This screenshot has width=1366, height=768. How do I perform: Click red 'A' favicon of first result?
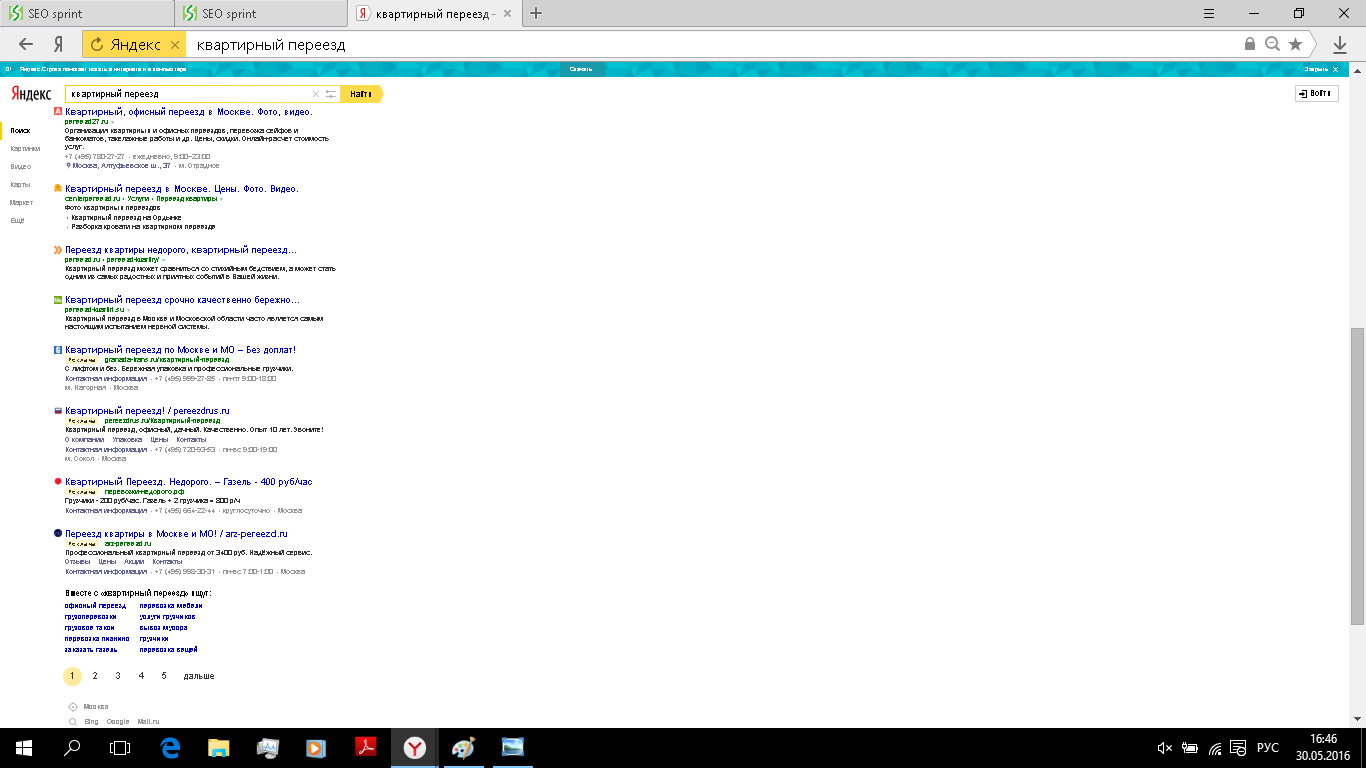click(x=58, y=112)
